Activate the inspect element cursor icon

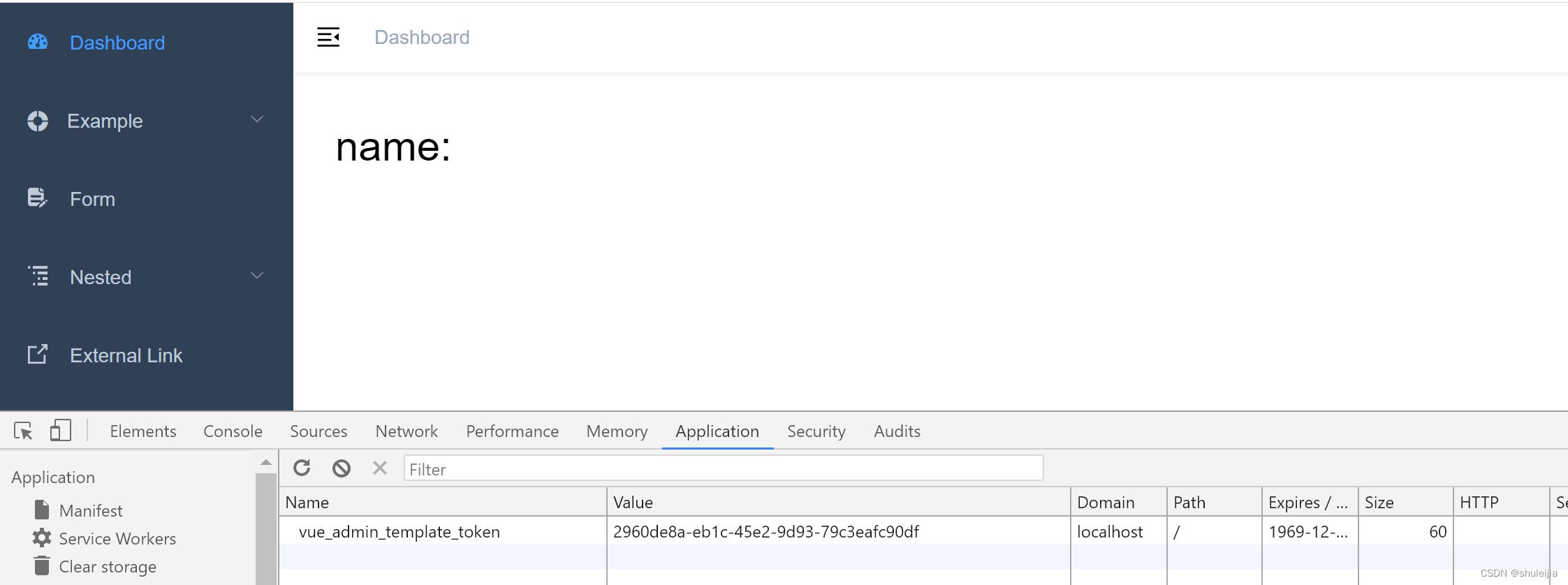[x=23, y=431]
